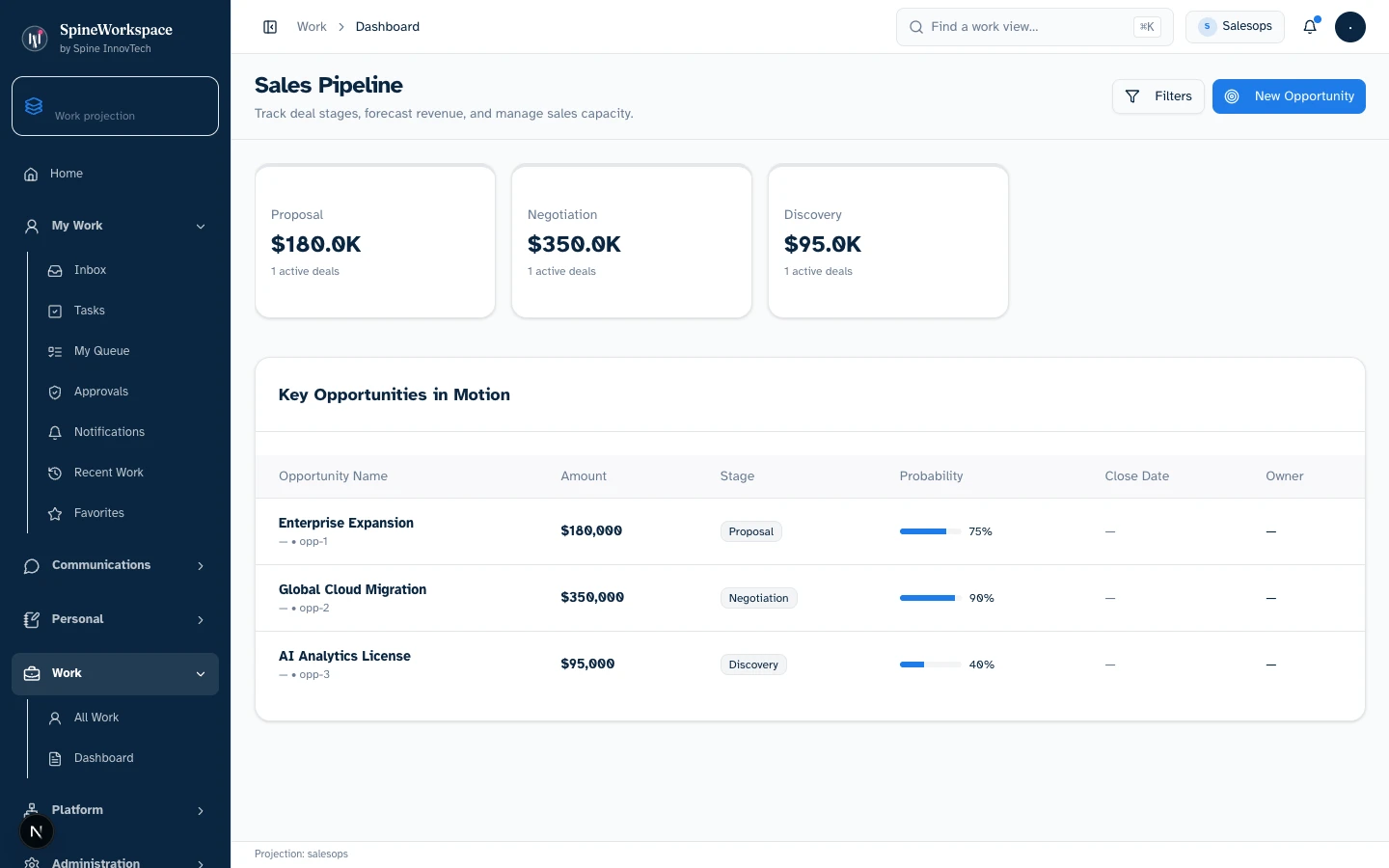Focus the Find a work view search field
Image resolution: width=1389 pixels, height=868 pixels.
1034,27
